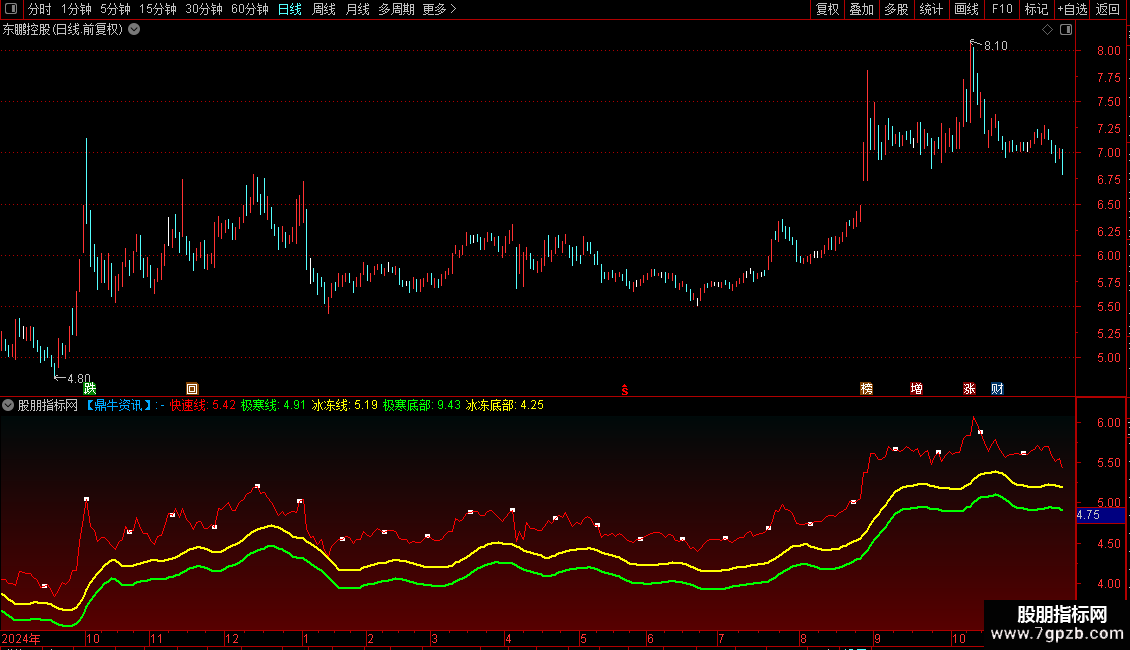Select the 日线 daily chart tab
The image size is (1130, 650).
290,9
